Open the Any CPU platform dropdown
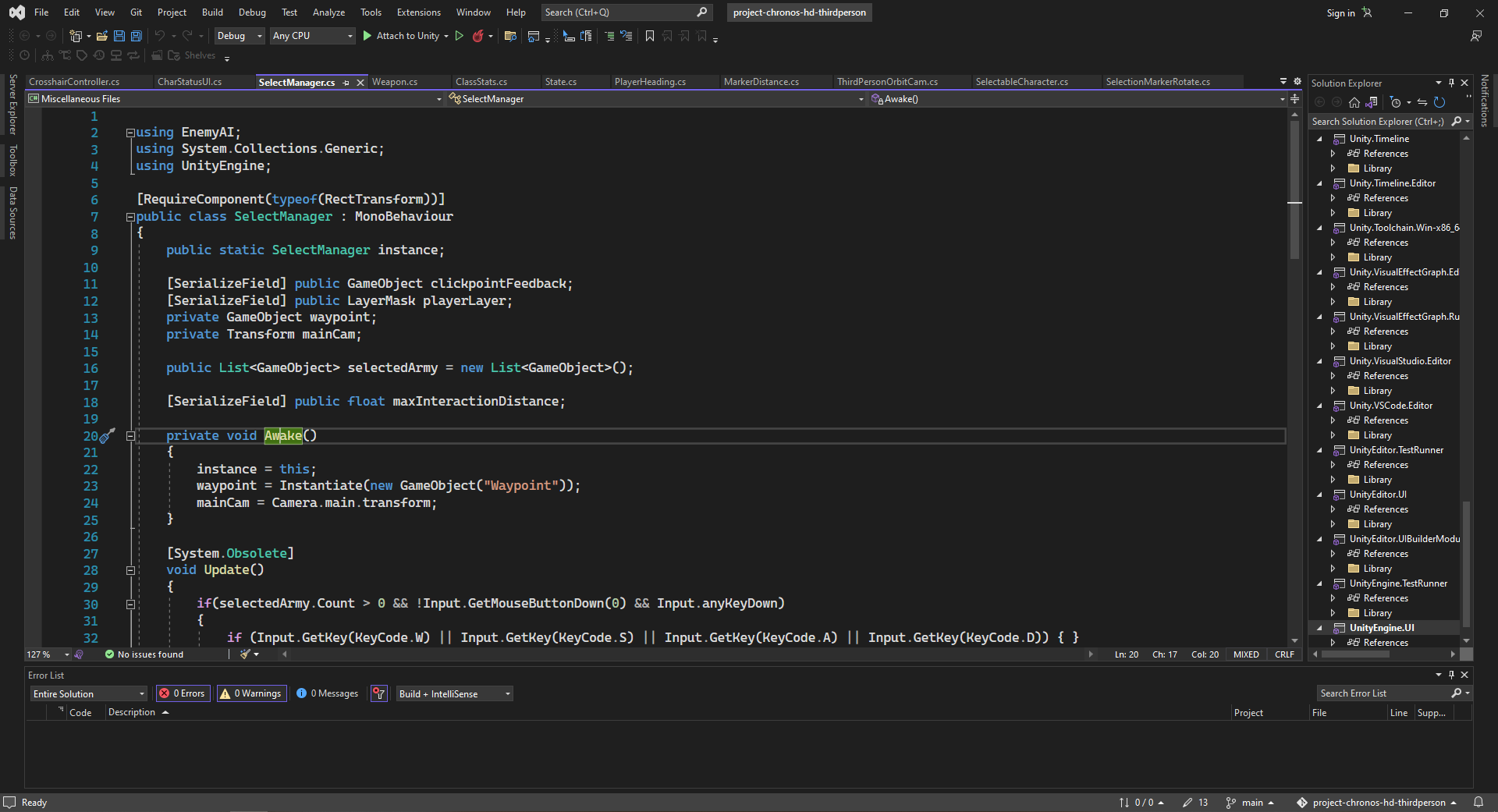1498x812 pixels. [312, 36]
